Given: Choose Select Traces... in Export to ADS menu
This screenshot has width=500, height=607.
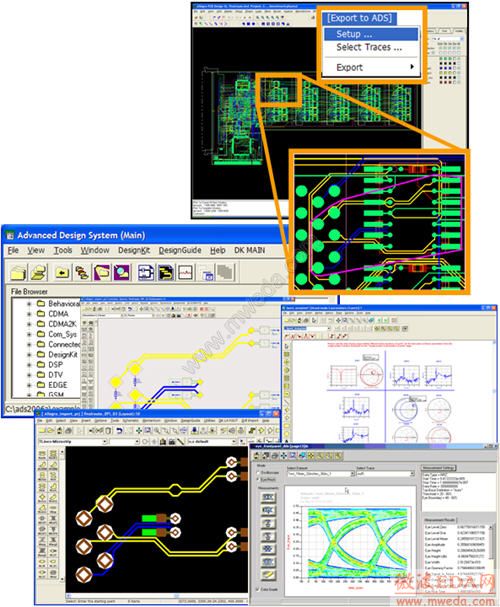Looking at the screenshot, I should [x=371, y=47].
